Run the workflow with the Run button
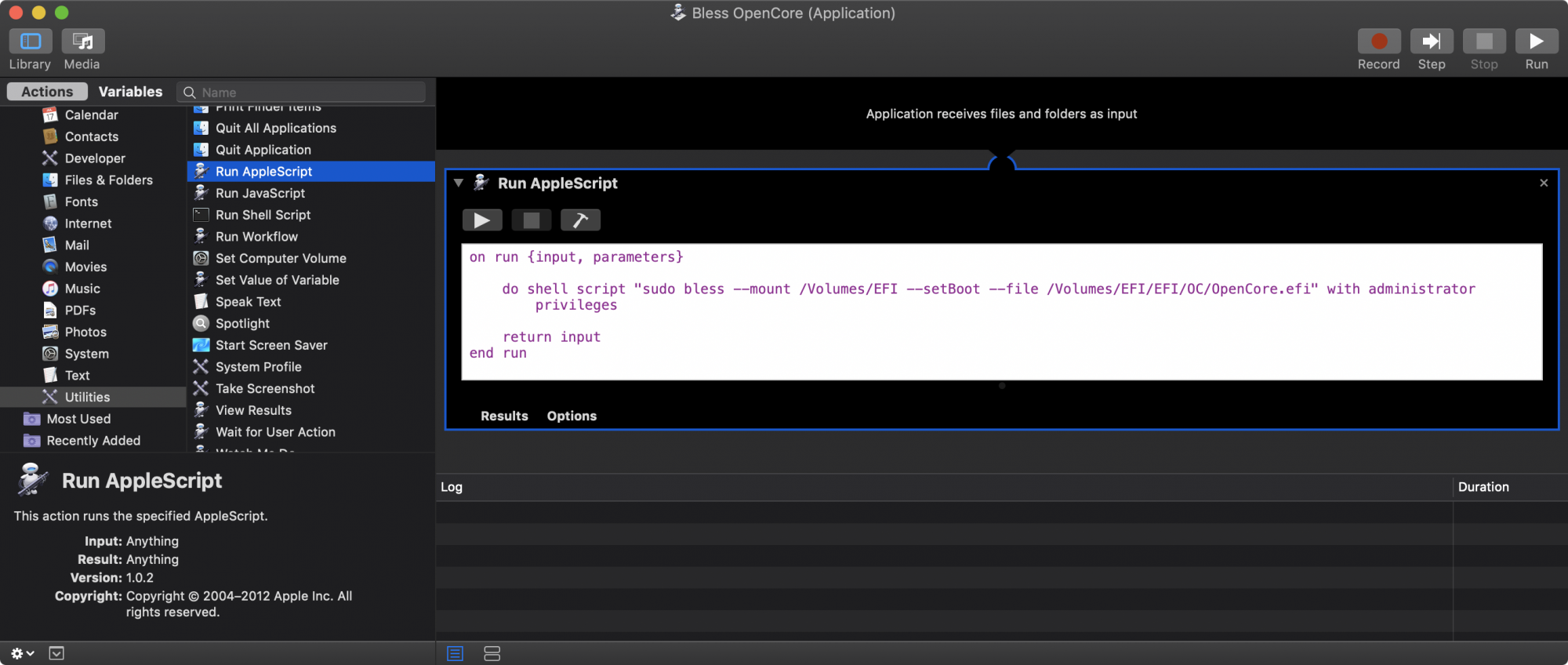Viewport: 1568px width, 665px height. pos(1537,41)
